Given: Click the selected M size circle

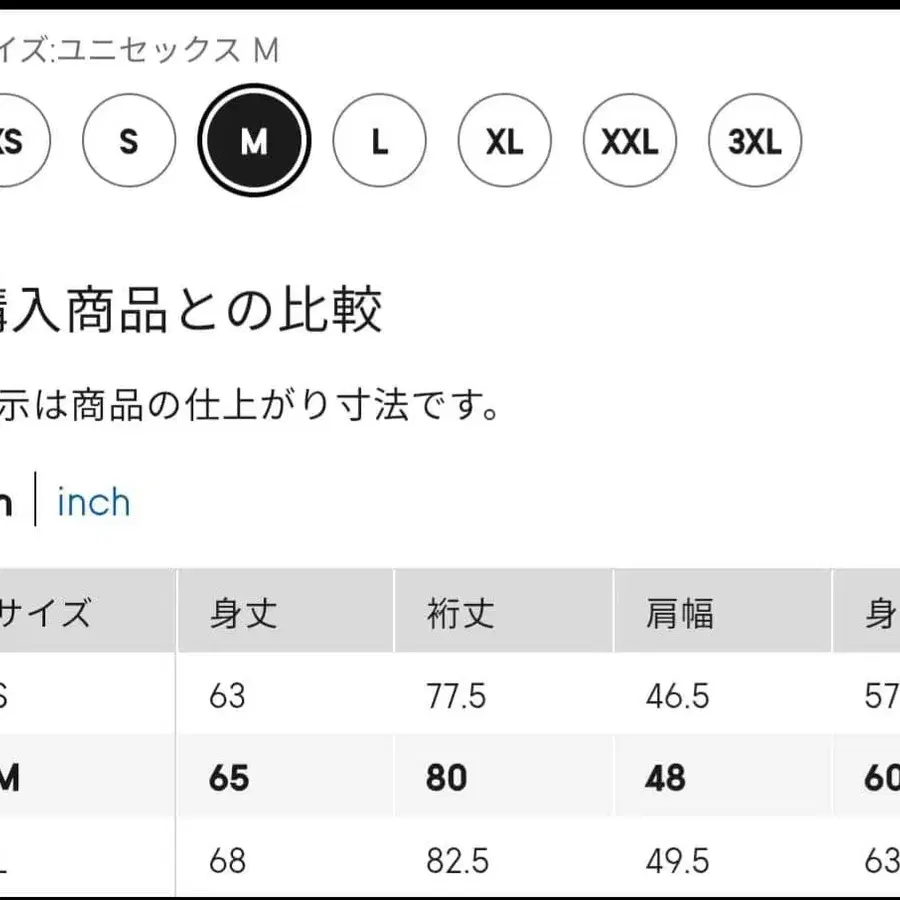Looking at the screenshot, I should tap(254, 142).
